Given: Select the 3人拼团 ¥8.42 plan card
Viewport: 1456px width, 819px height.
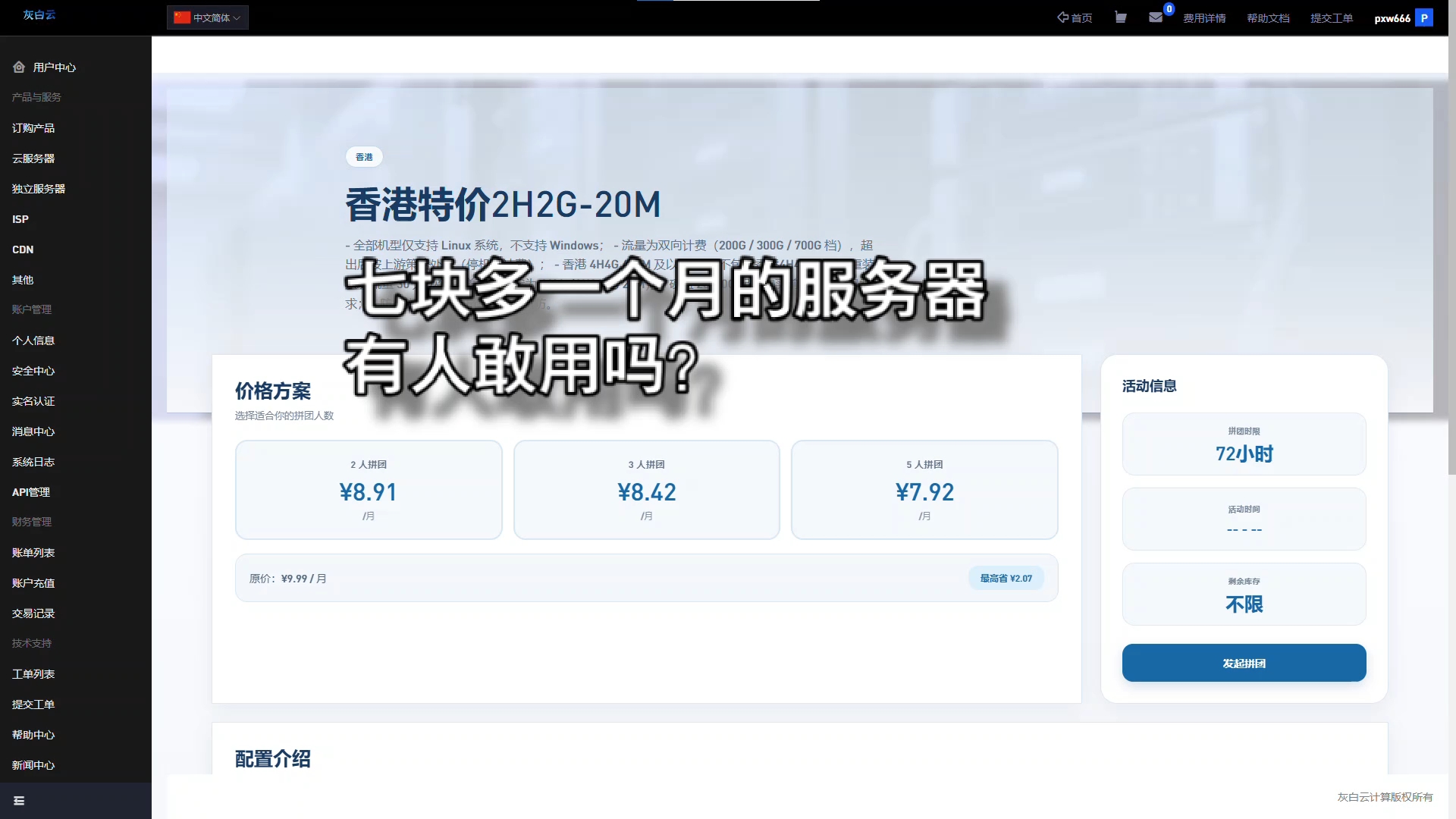Looking at the screenshot, I should coord(647,490).
